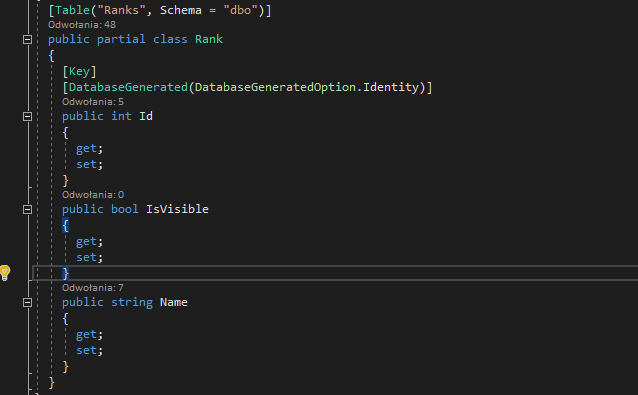638x395 pixels.
Task: Open the 'Odwołania: 48' references lens
Action: (82, 25)
